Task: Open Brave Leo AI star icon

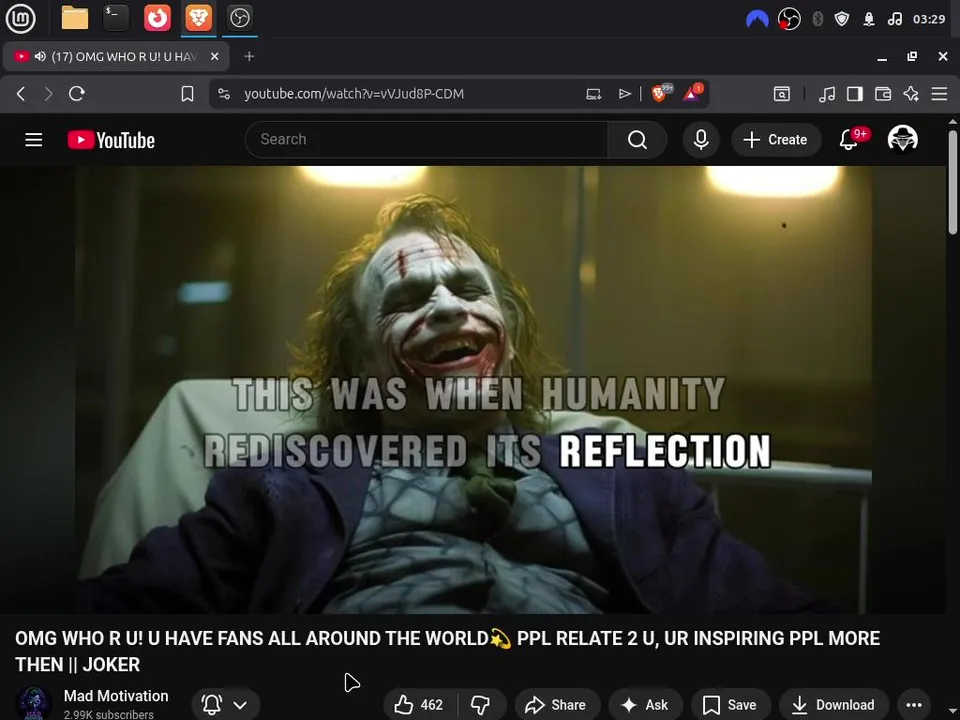Action: (x=911, y=94)
